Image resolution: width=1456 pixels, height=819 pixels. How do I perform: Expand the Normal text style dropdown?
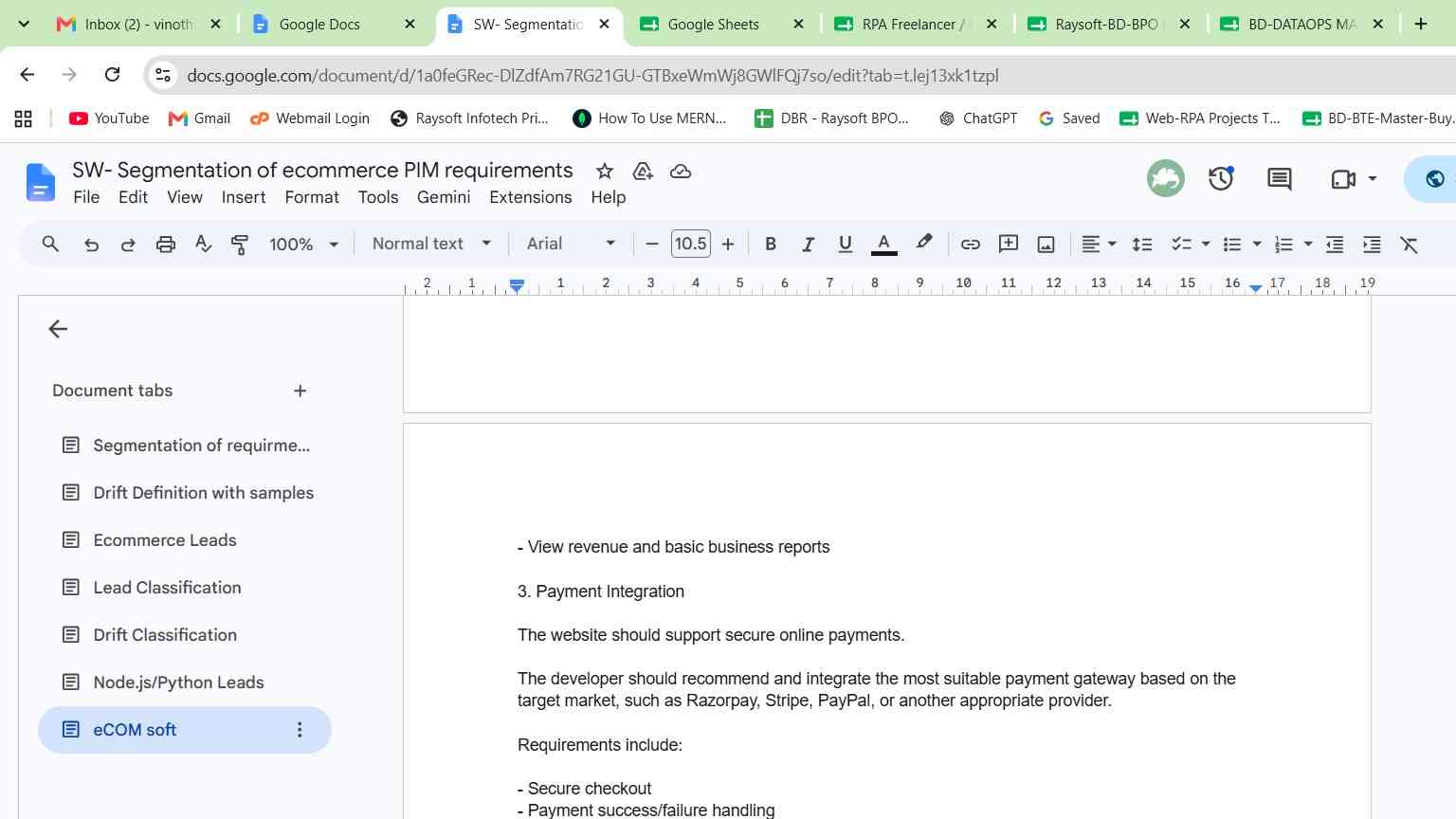coord(432,244)
